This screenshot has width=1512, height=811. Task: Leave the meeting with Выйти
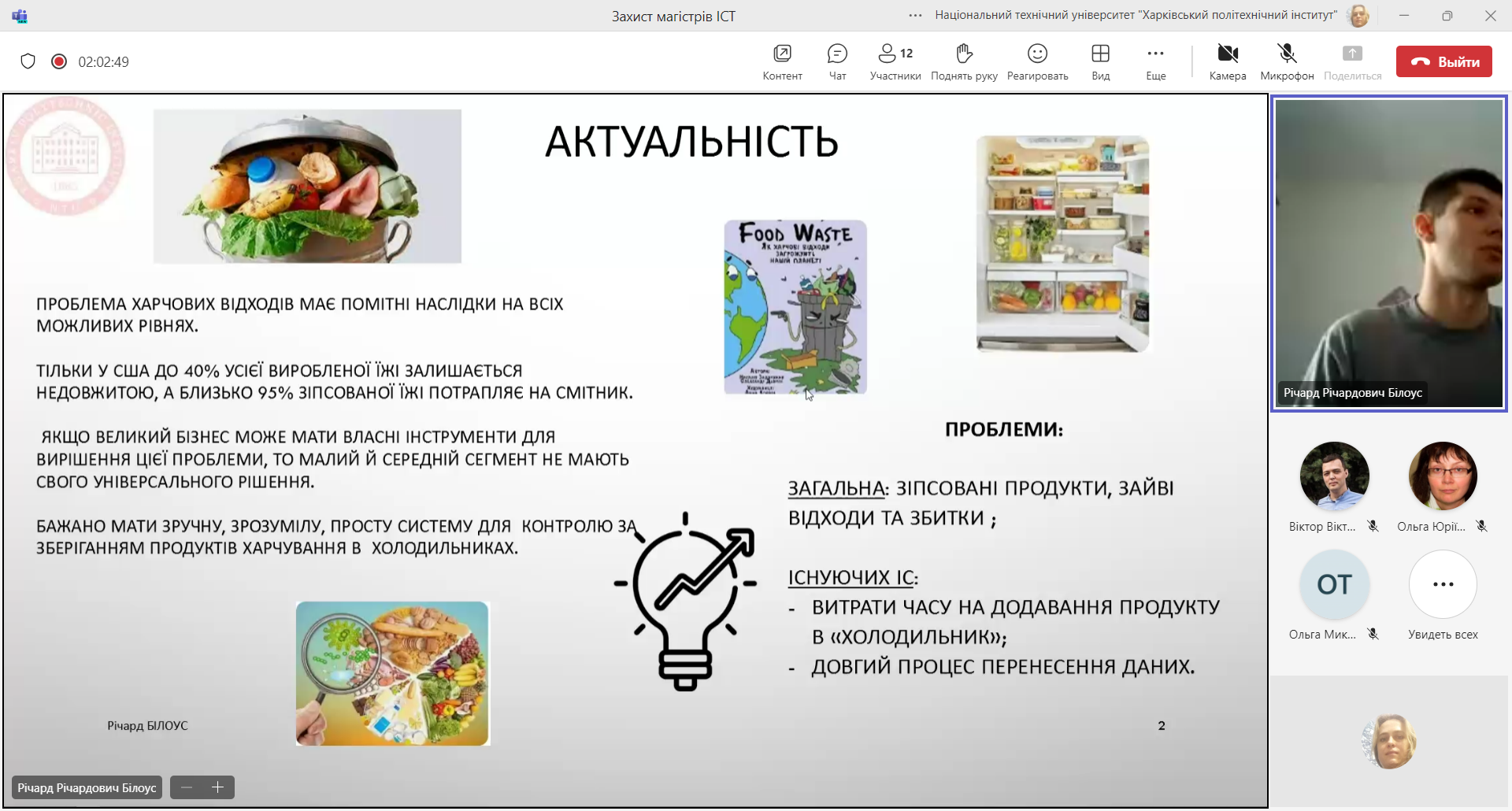(x=1443, y=61)
